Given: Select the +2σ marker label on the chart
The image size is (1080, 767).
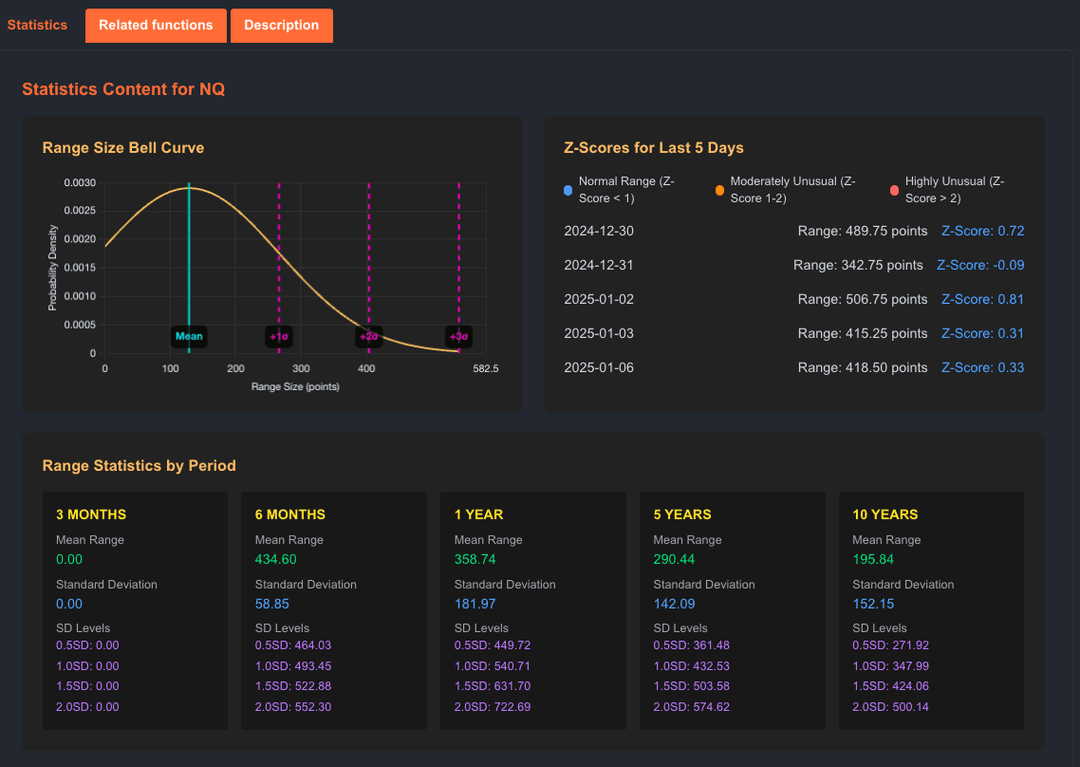Looking at the screenshot, I should click(x=369, y=337).
